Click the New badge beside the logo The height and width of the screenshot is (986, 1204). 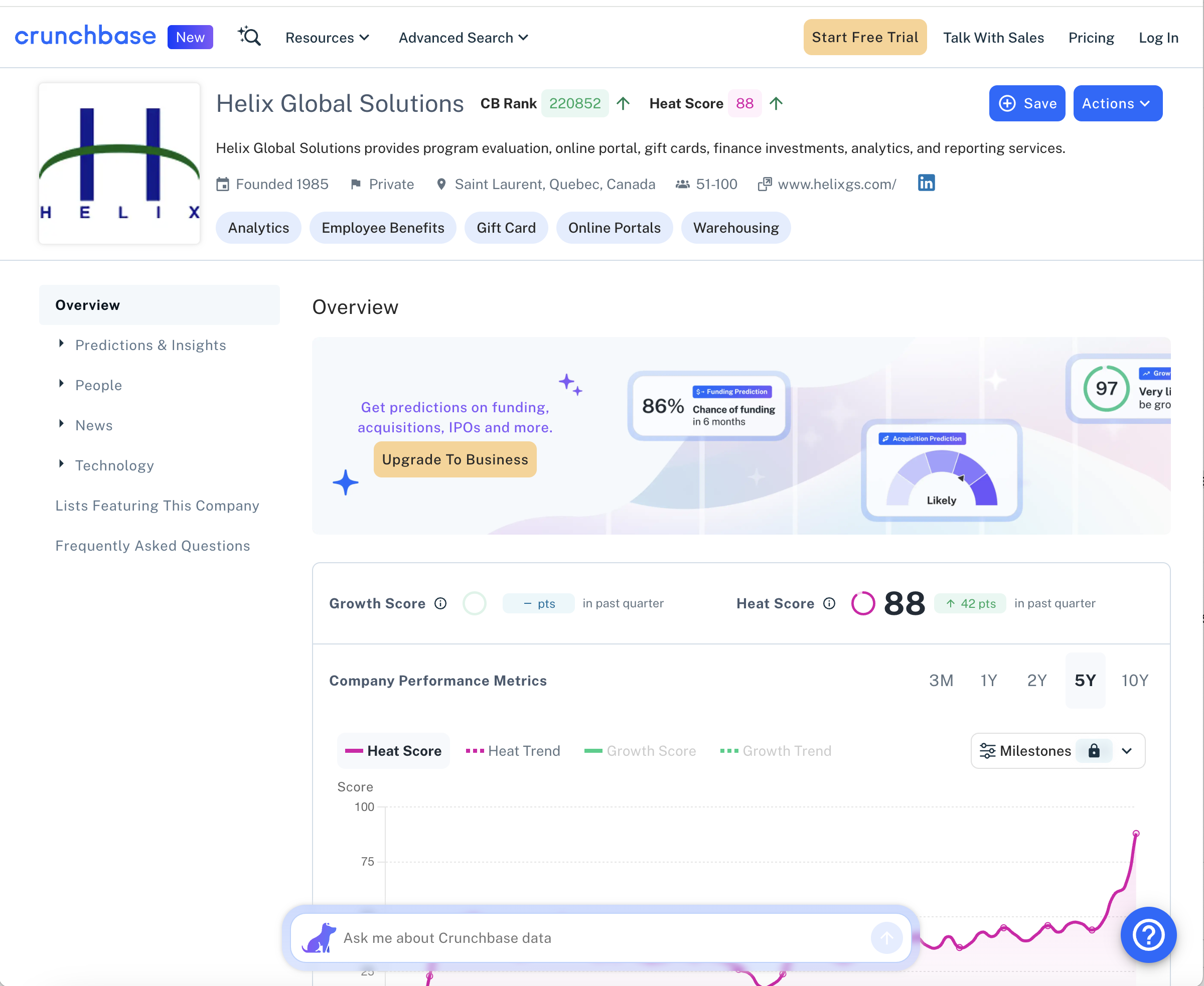[190, 38]
